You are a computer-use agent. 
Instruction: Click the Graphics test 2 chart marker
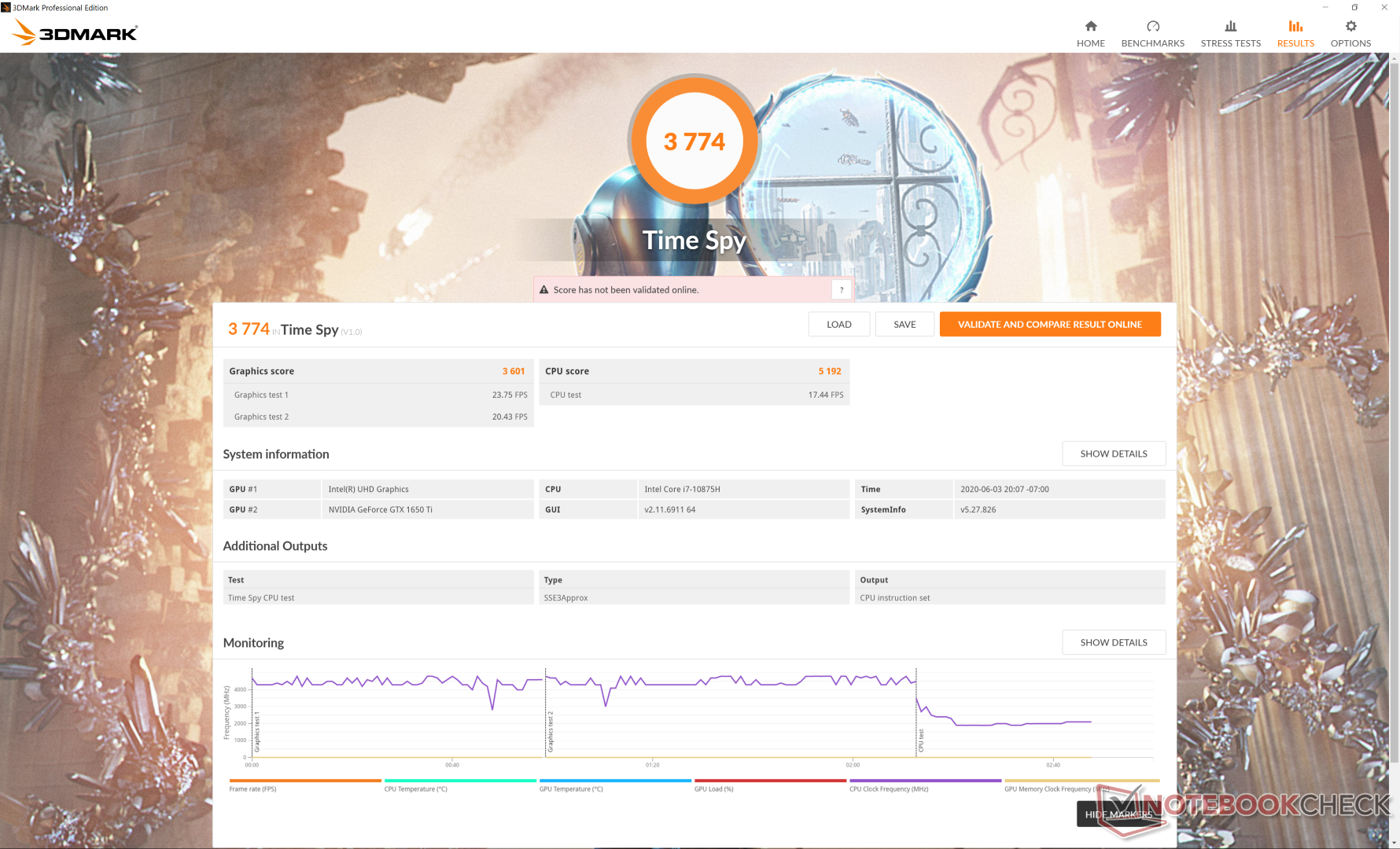(551, 732)
